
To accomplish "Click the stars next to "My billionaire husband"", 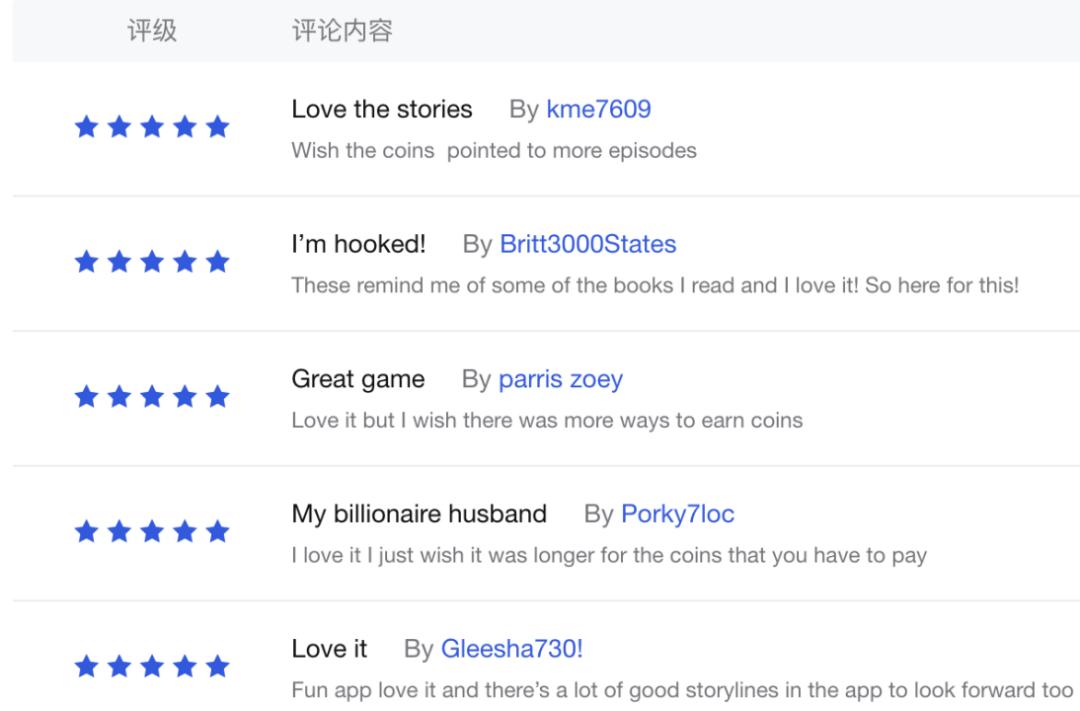I will coord(152,532).
